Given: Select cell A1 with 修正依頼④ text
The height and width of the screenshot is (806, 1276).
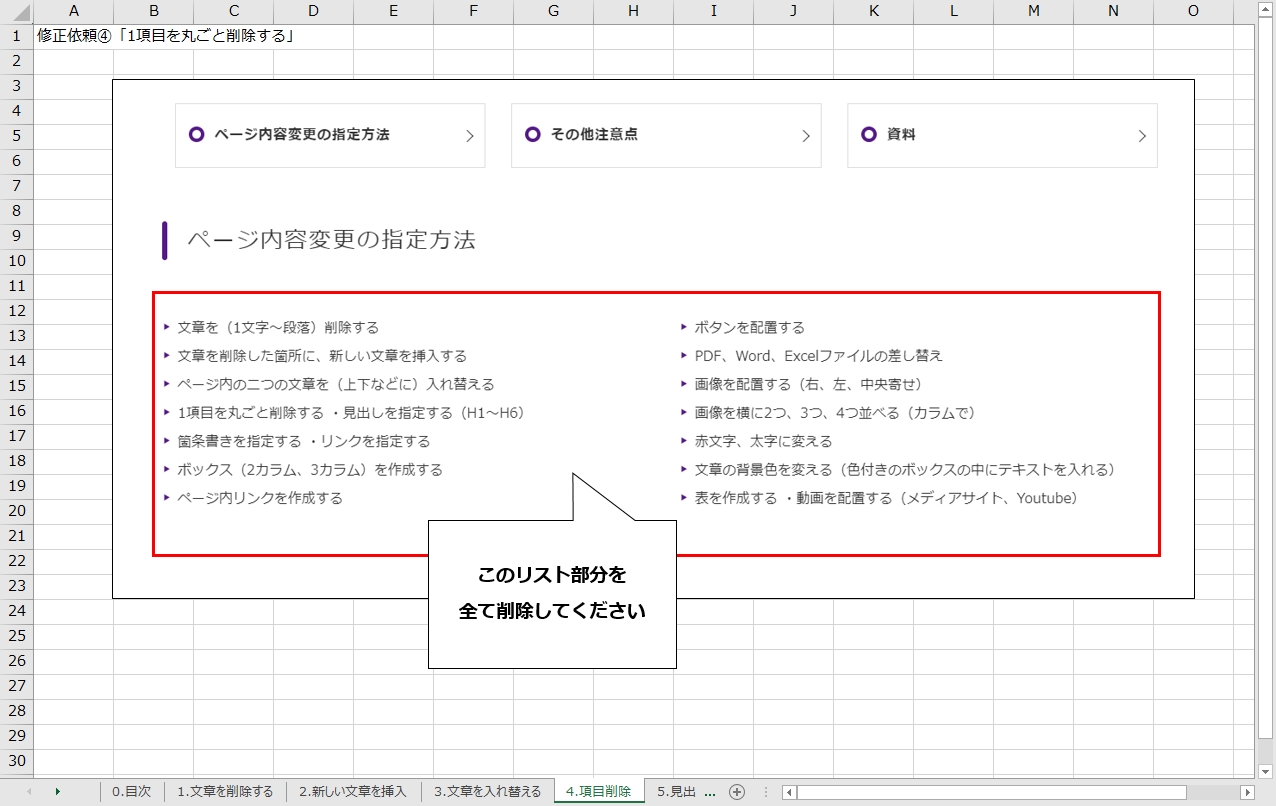Looking at the screenshot, I should (x=73, y=36).
